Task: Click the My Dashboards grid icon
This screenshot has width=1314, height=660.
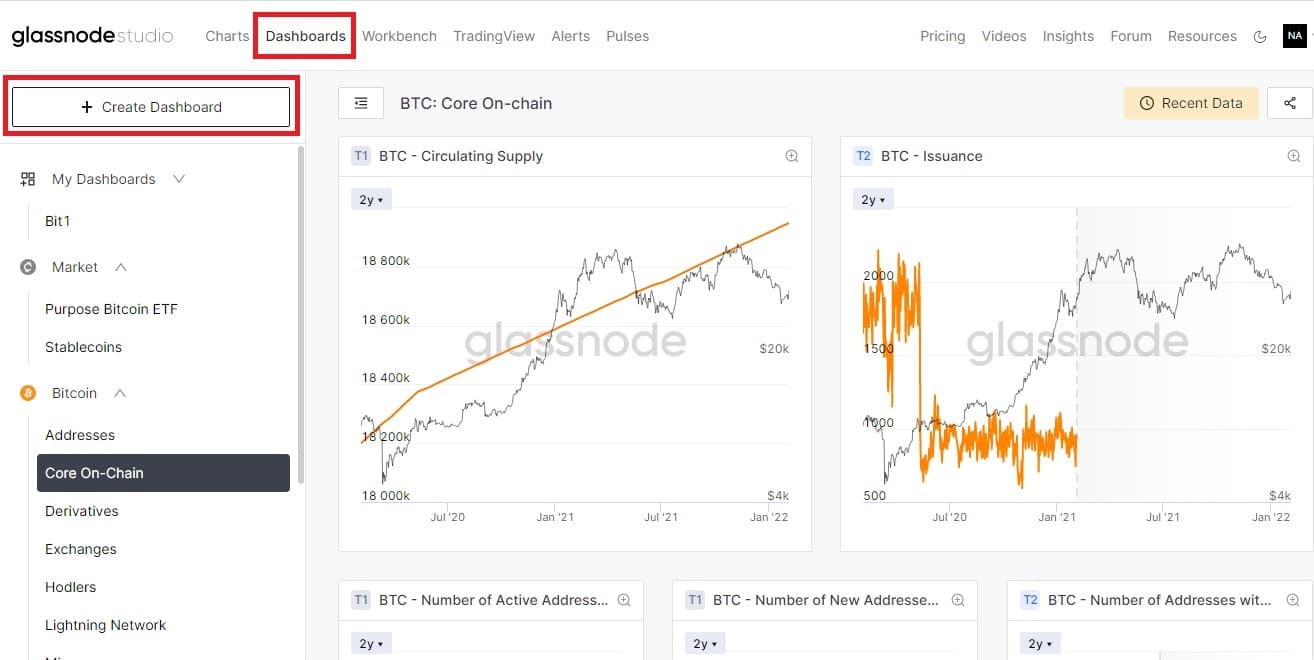Action: tap(28, 179)
